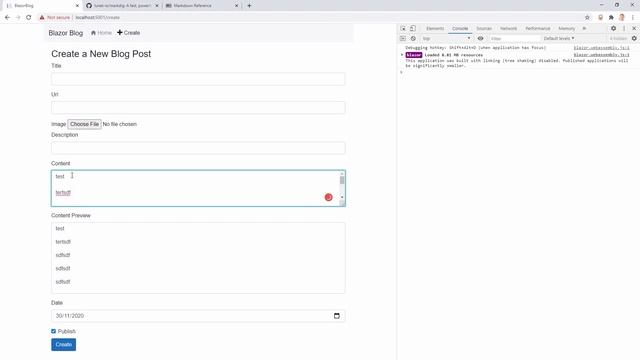Open the Chrome three-dot menu
The image size is (640, 360).
pyautogui.click(x=633, y=18)
